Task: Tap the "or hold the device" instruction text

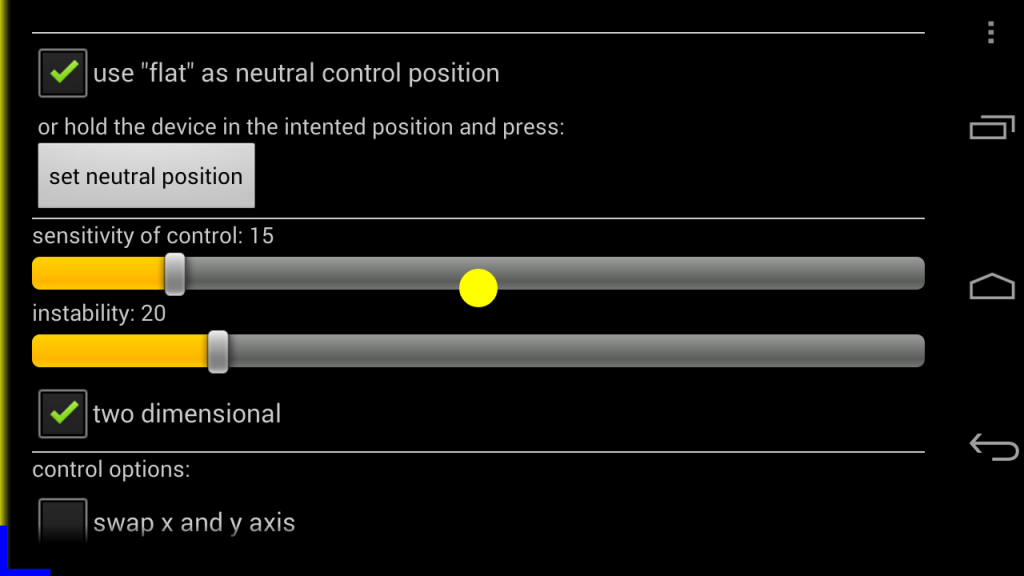Action: 301,127
